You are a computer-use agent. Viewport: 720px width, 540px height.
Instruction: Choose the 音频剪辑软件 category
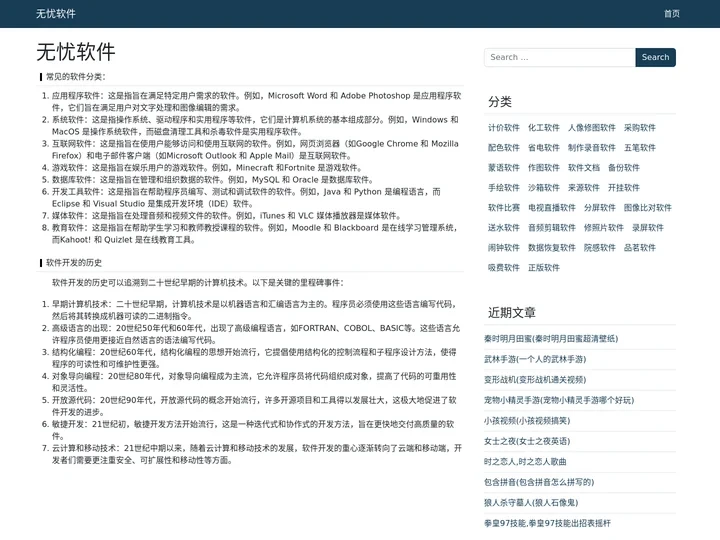pyautogui.click(x=551, y=228)
